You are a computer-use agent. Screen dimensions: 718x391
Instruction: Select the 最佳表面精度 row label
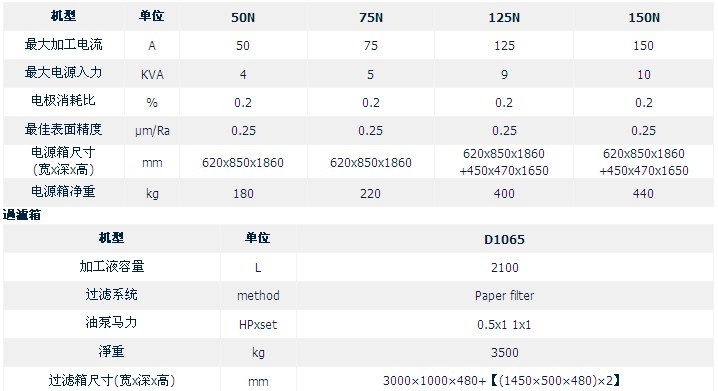64,129
